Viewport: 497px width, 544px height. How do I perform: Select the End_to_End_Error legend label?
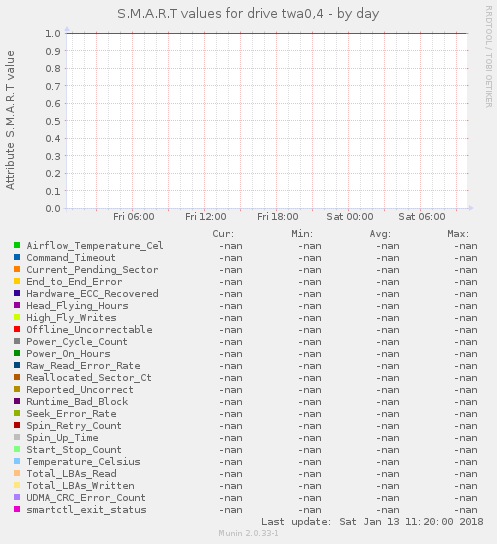(74, 282)
